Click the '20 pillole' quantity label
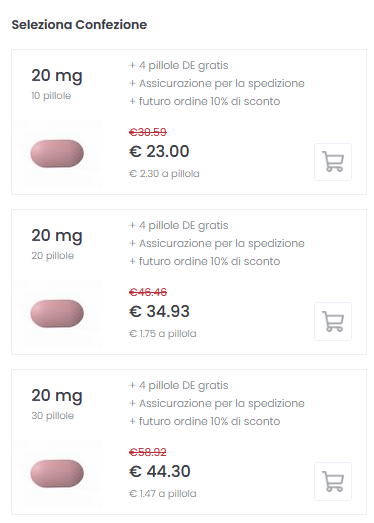 (x=53, y=256)
